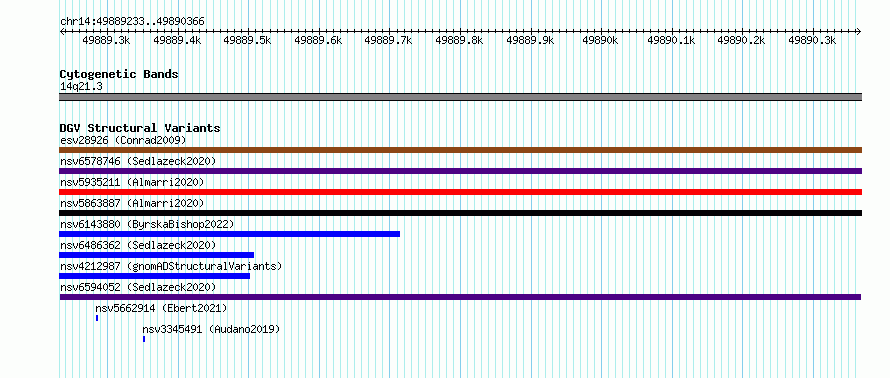Click the red nsv5935211 variant bar
Screen dimensions: 890x378
(460, 192)
